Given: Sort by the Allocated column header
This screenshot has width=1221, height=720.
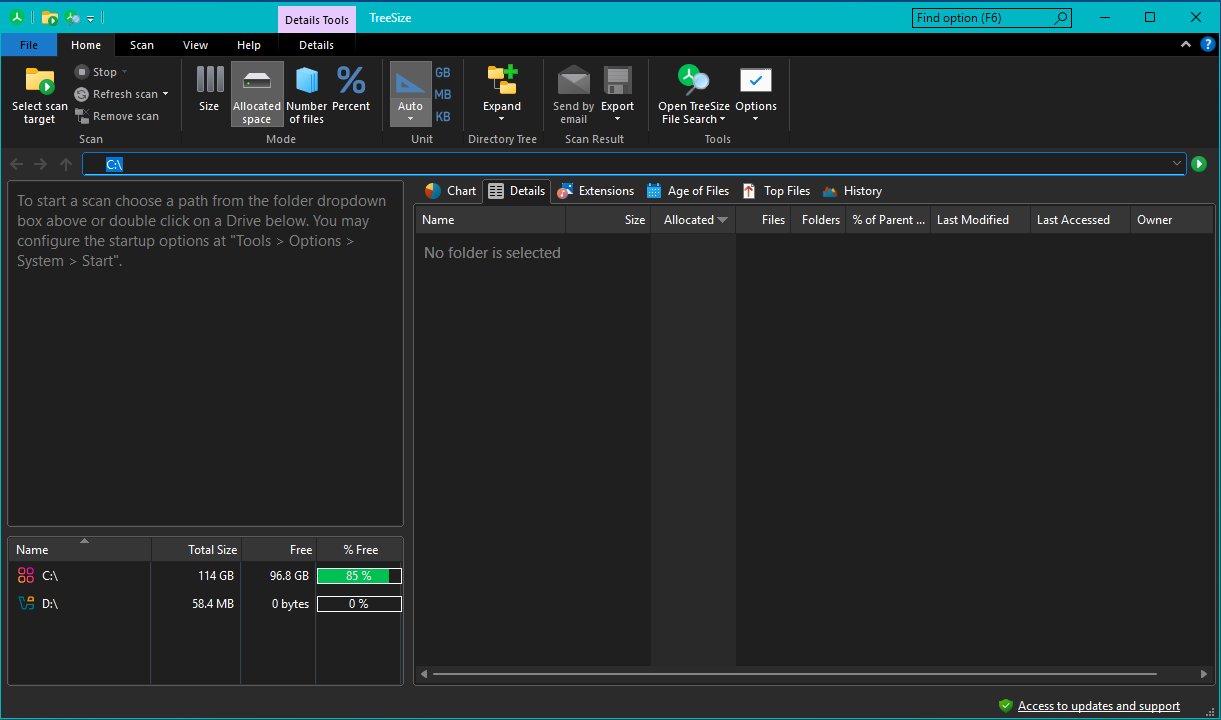Looking at the screenshot, I should click(693, 220).
